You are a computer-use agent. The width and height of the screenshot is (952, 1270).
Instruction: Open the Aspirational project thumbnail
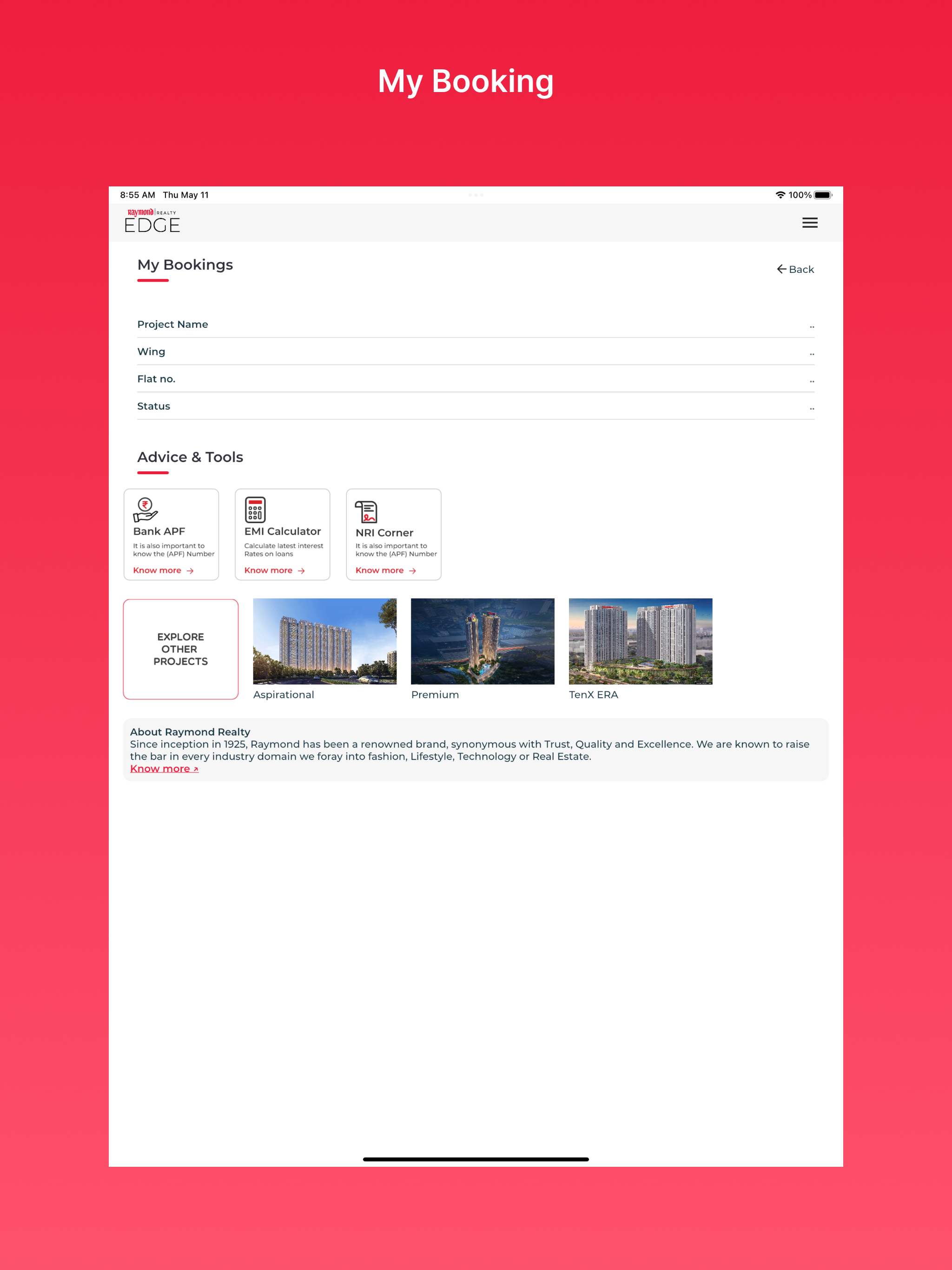(325, 642)
